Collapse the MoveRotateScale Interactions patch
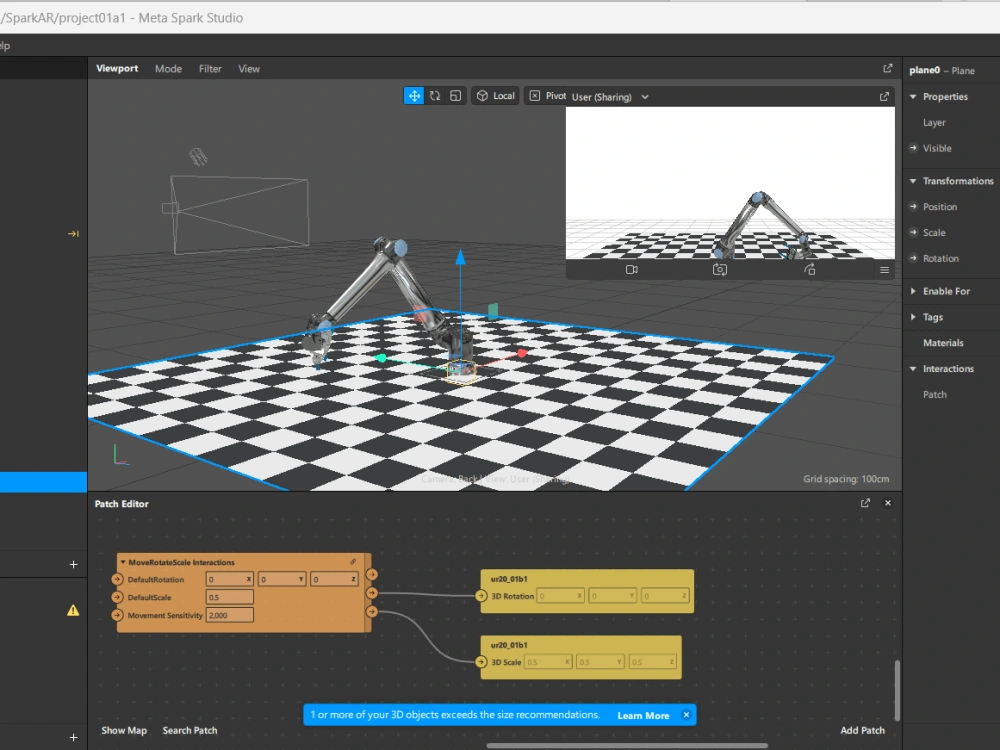The image size is (1000, 750). (x=123, y=562)
